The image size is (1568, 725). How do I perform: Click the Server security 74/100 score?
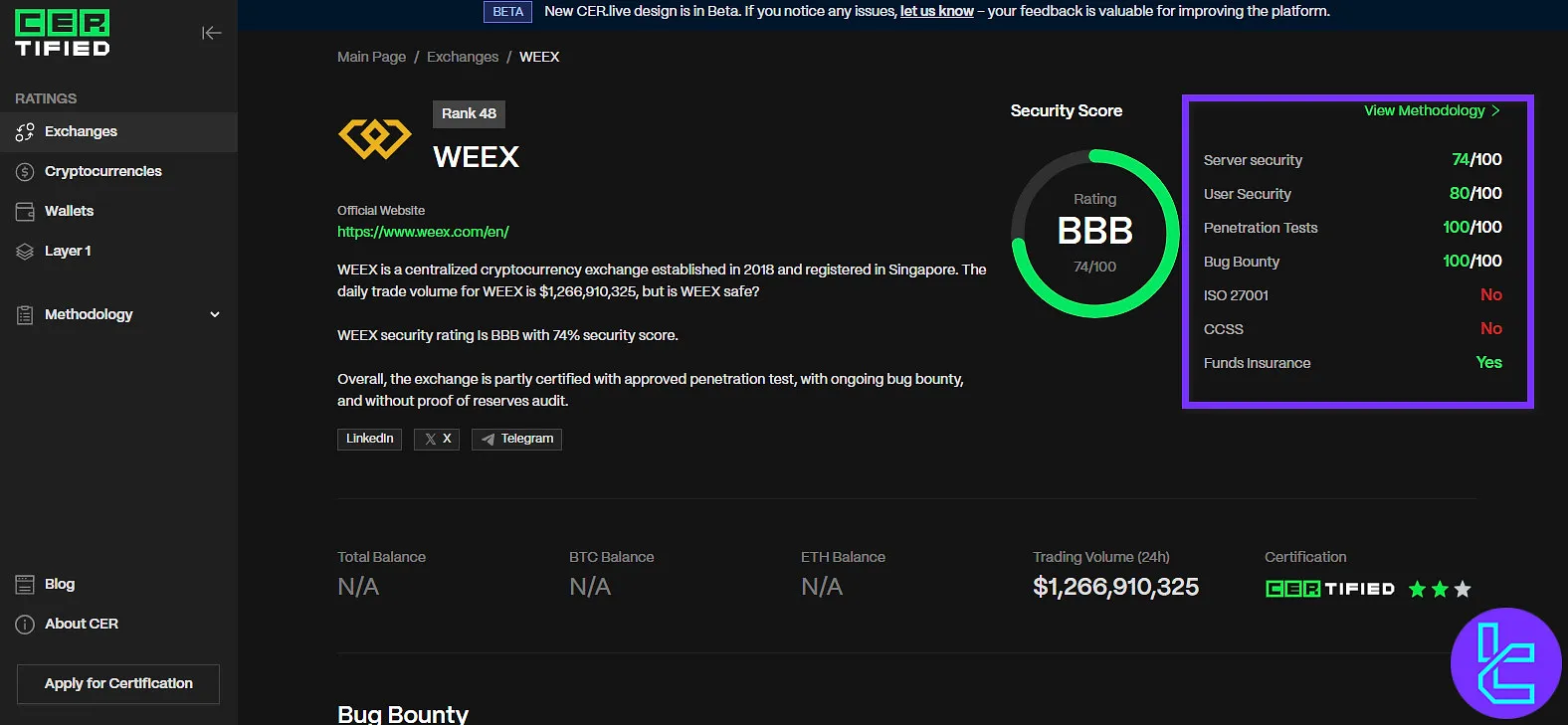[1476, 159]
